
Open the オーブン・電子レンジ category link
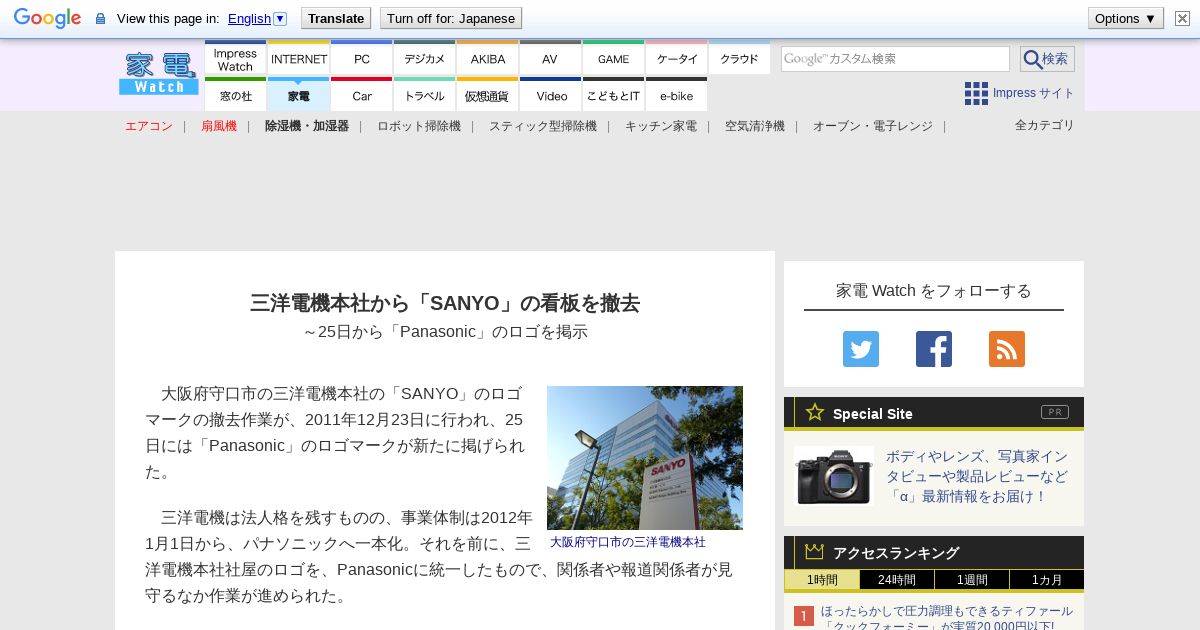[873, 126]
